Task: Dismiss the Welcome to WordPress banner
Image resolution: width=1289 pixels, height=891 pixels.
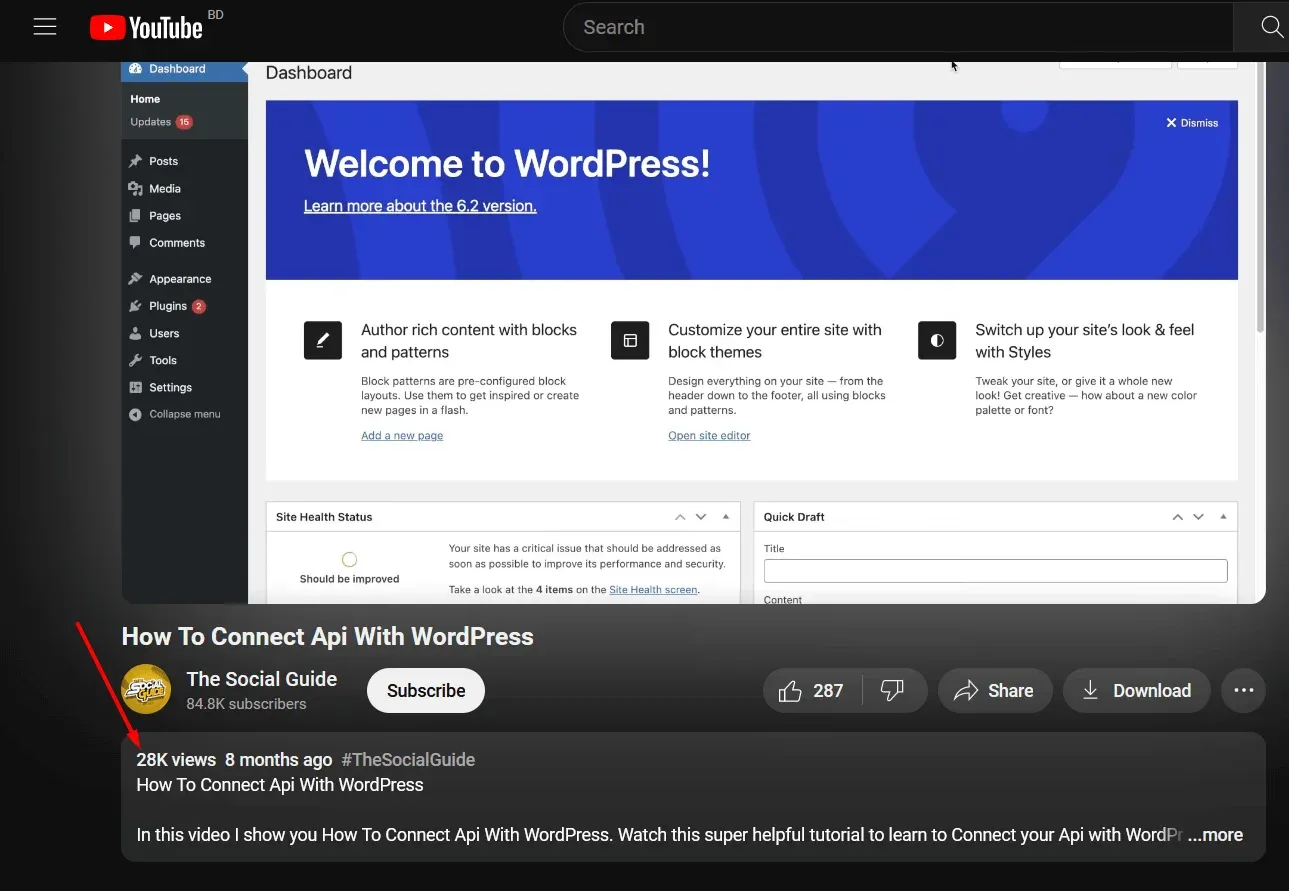Action: (x=1192, y=123)
